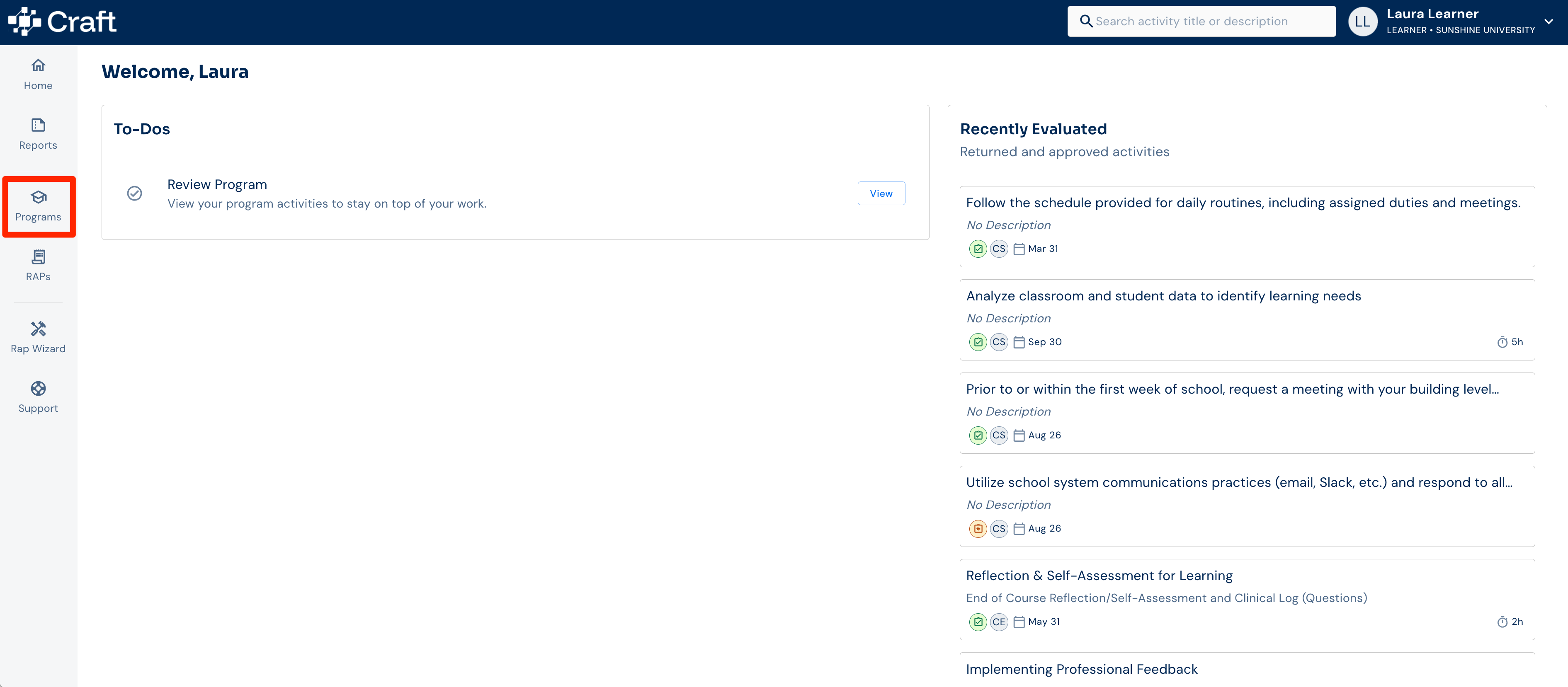This screenshot has height=687, width=1568.
Task: Click 'End of Course Reflection' description text
Action: point(1166,598)
